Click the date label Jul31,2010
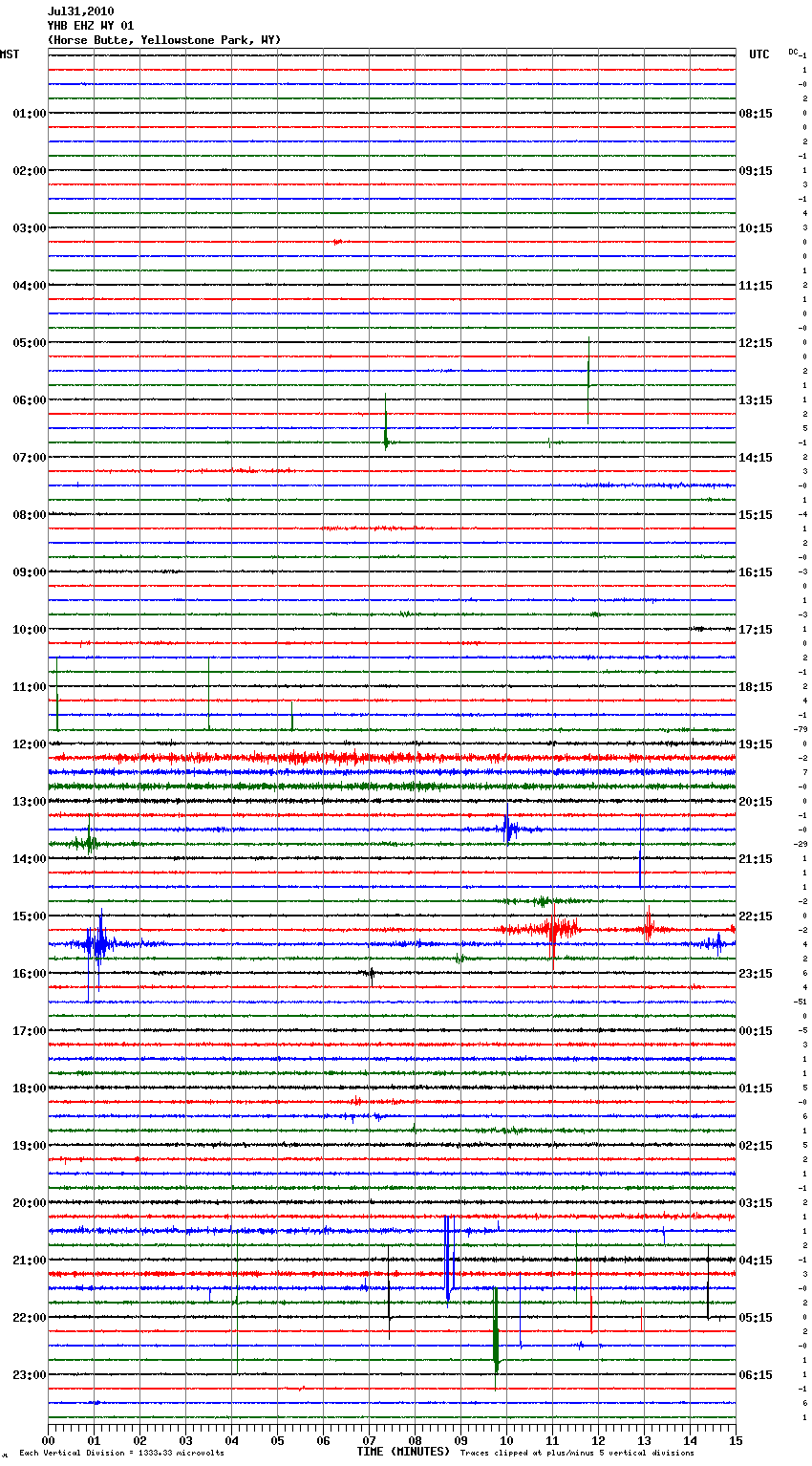Viewport: 812px width, 1466px height. (x=80, y=11)
